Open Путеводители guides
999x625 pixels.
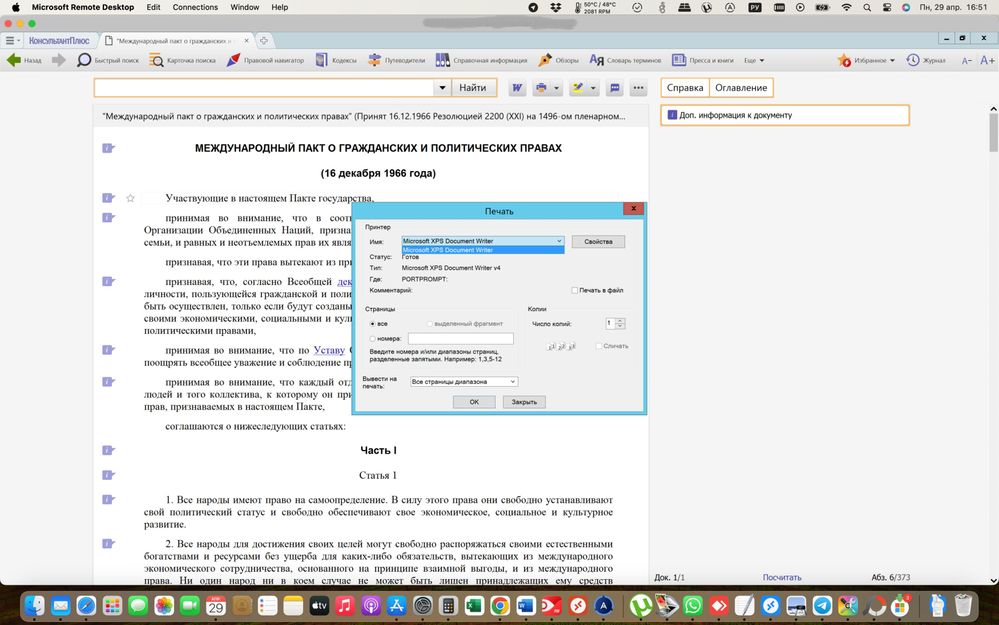click(396, 60)
